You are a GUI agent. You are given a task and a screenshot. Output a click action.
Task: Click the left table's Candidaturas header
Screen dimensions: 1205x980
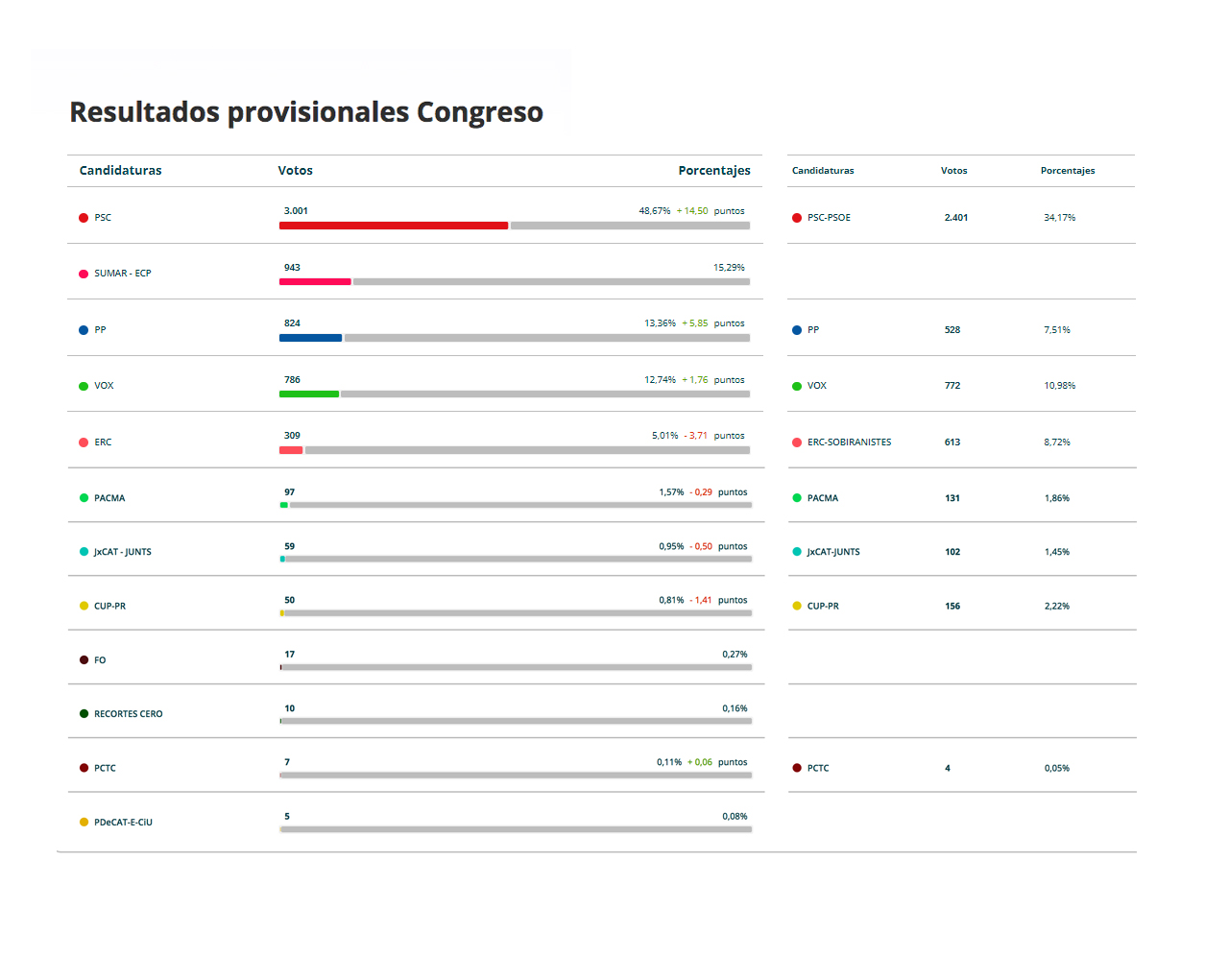(x=120, y=171)
